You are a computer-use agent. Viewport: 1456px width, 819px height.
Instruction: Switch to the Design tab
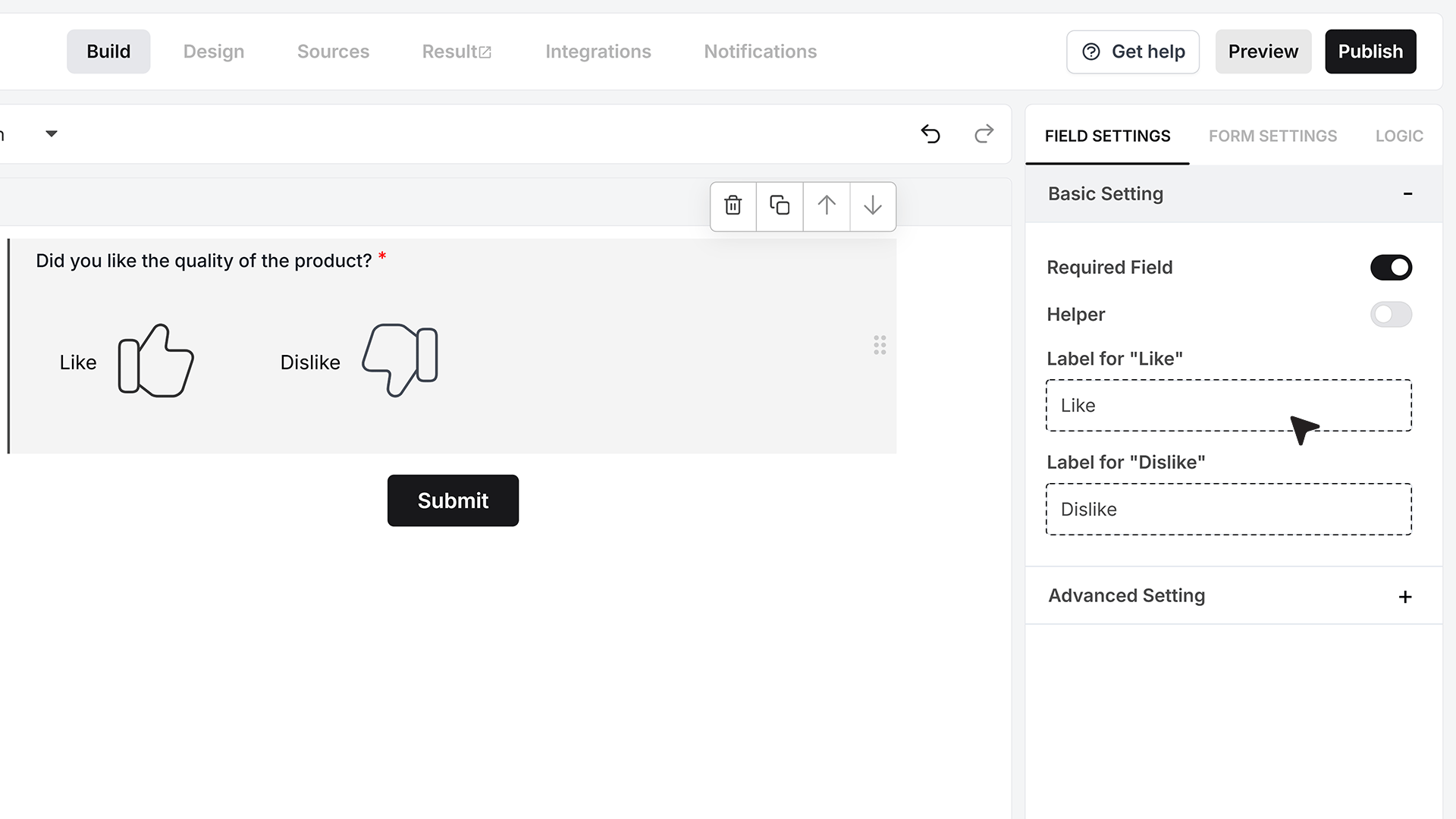[214, 52]
